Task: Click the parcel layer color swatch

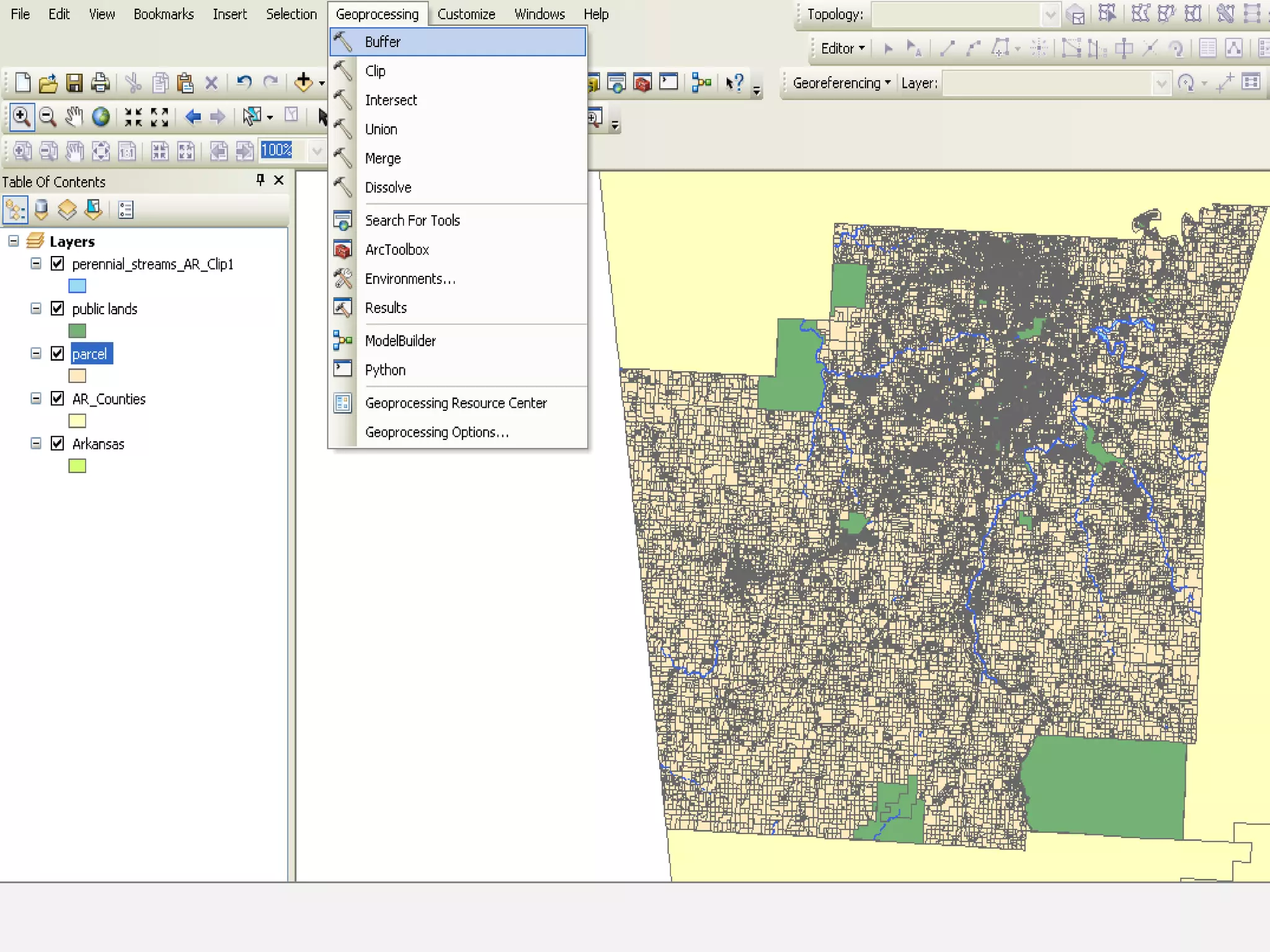Action: coord(77,376)
